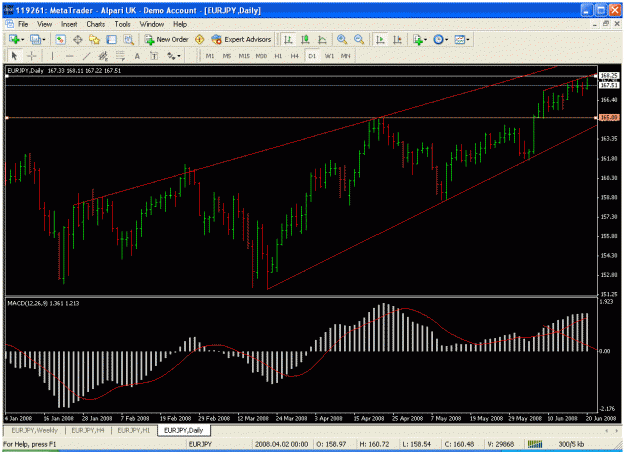The image size is (625, 452).
Task: Open the Insert menu
Action: tap(69, 24)
